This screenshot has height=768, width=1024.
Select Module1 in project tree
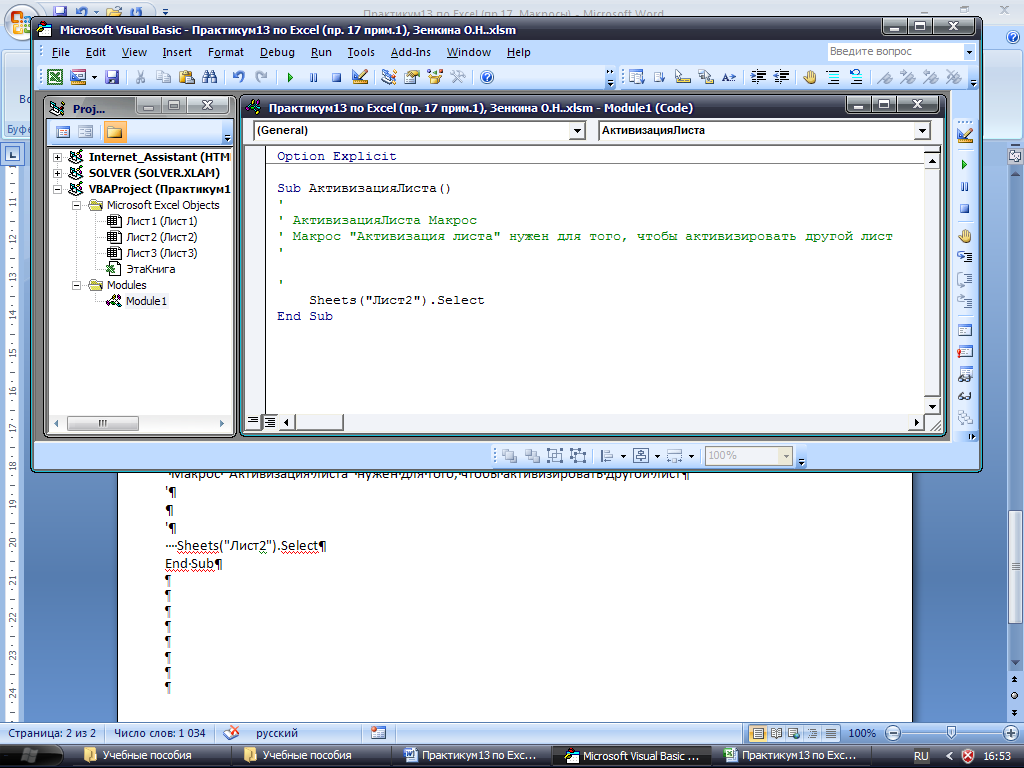tap(146, 301)
